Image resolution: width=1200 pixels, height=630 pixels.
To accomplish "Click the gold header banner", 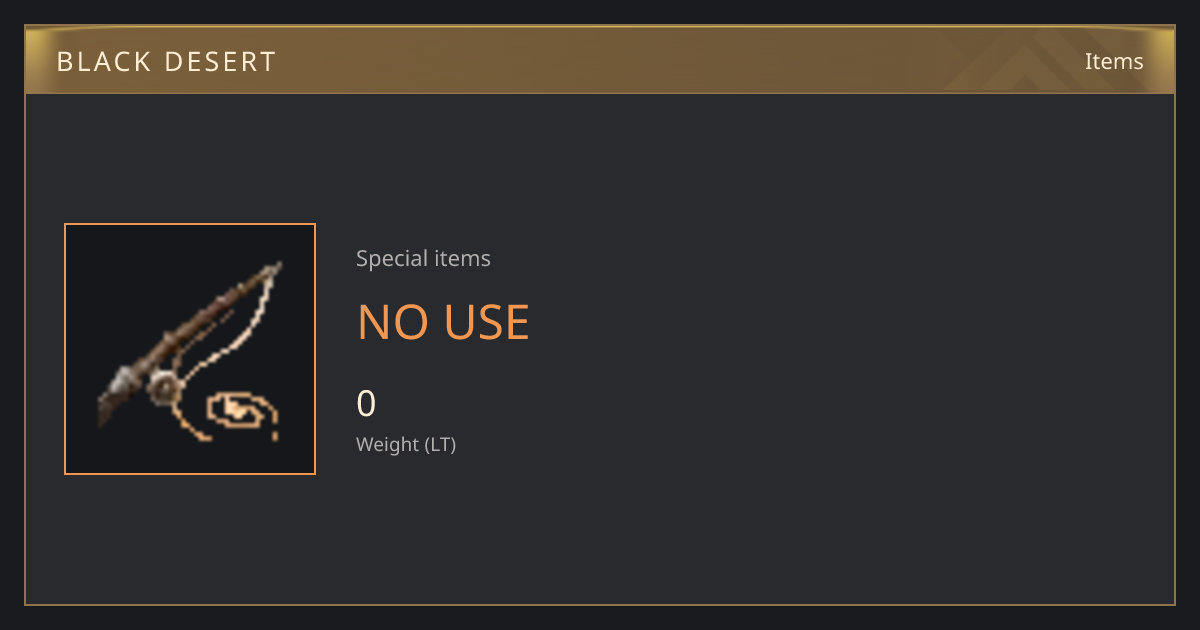I will 600,60.
